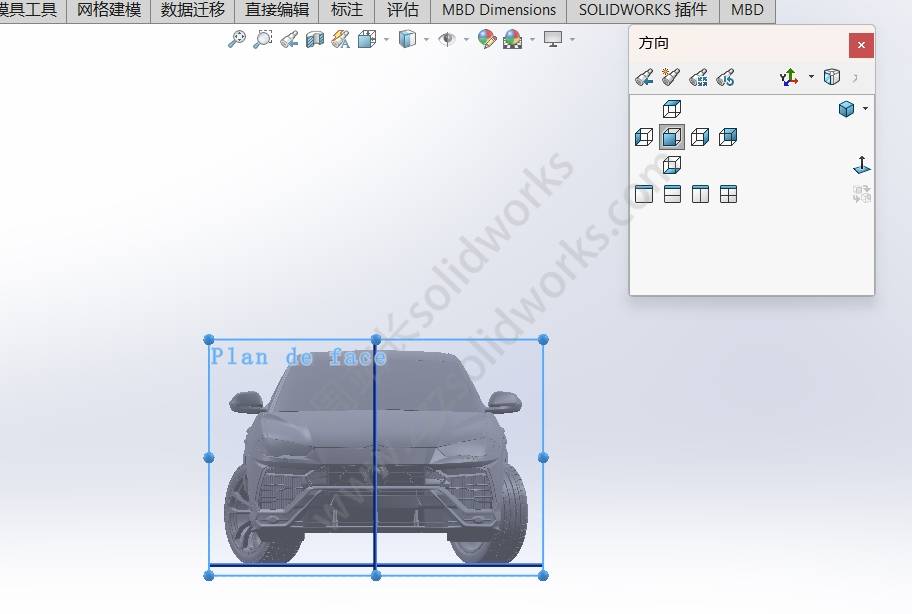Close the 方向 orientation panel
Screen dimensions: 912x614
point(861,45)
